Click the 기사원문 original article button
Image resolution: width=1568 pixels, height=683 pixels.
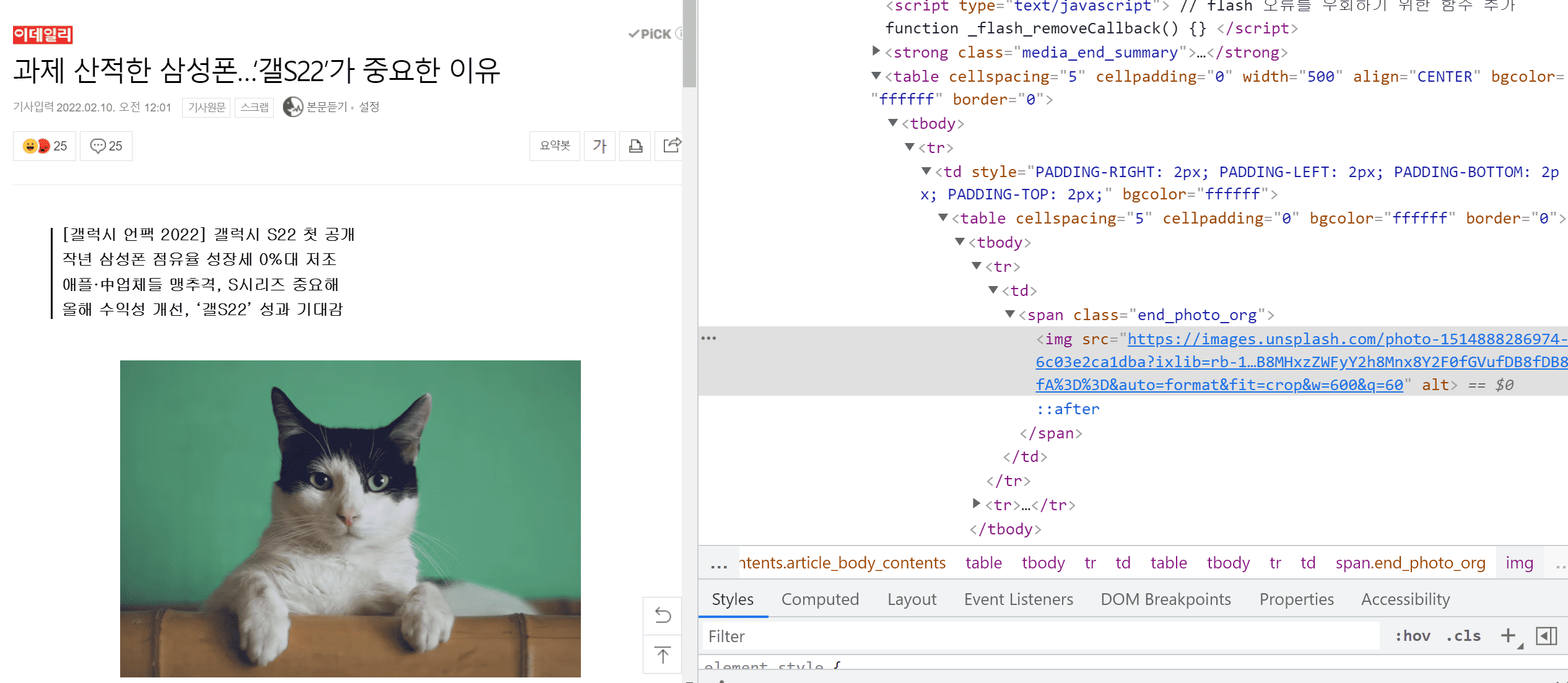coord(206,108)
